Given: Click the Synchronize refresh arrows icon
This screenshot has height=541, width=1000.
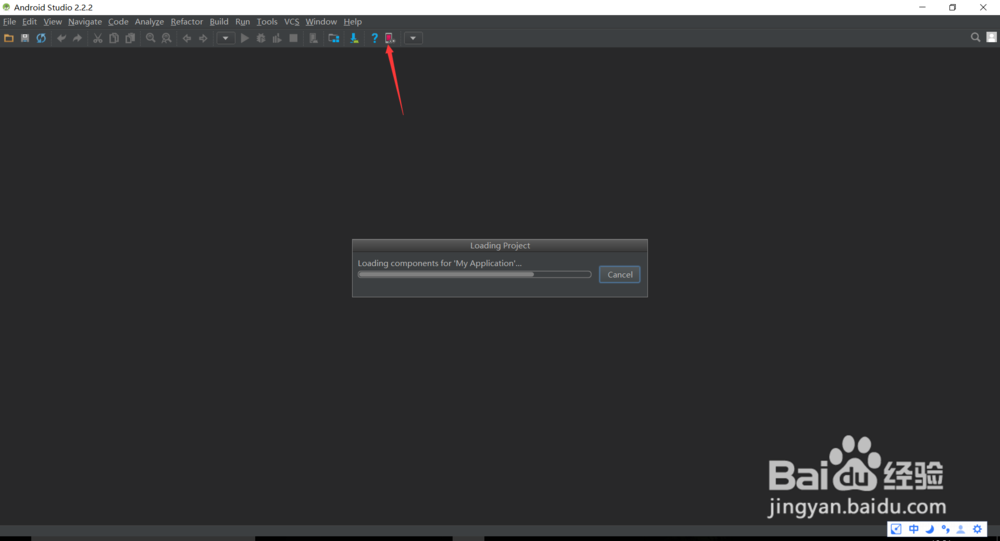Looking at the screenshot, I should [41, 38].
